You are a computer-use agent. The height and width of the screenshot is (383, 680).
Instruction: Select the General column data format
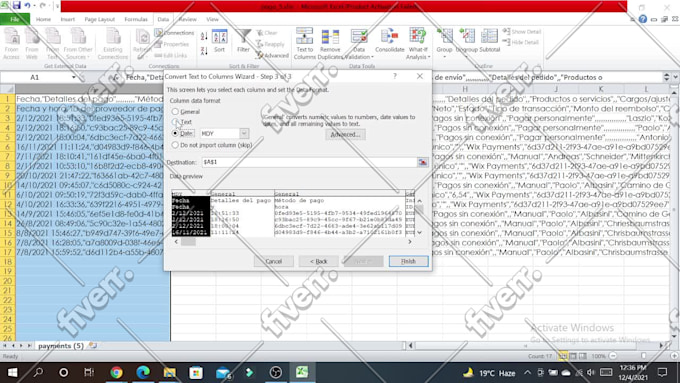186,111
